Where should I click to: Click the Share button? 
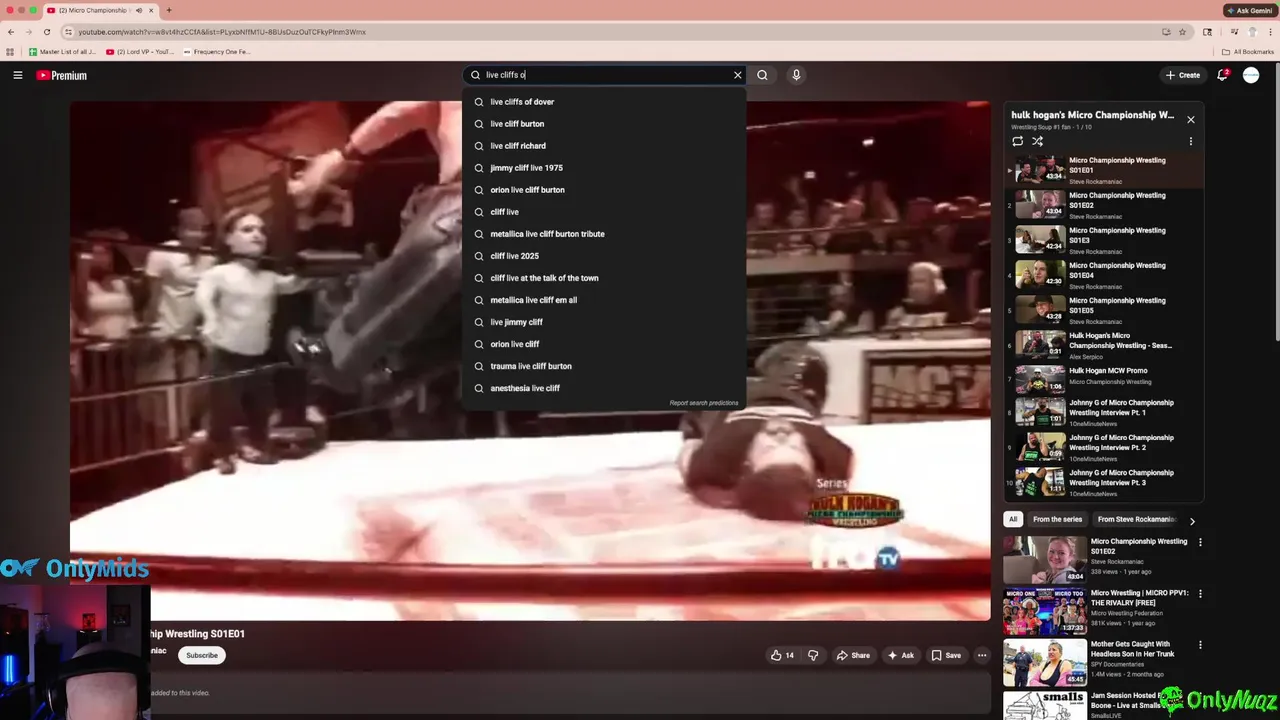click(x=853, y=655)
